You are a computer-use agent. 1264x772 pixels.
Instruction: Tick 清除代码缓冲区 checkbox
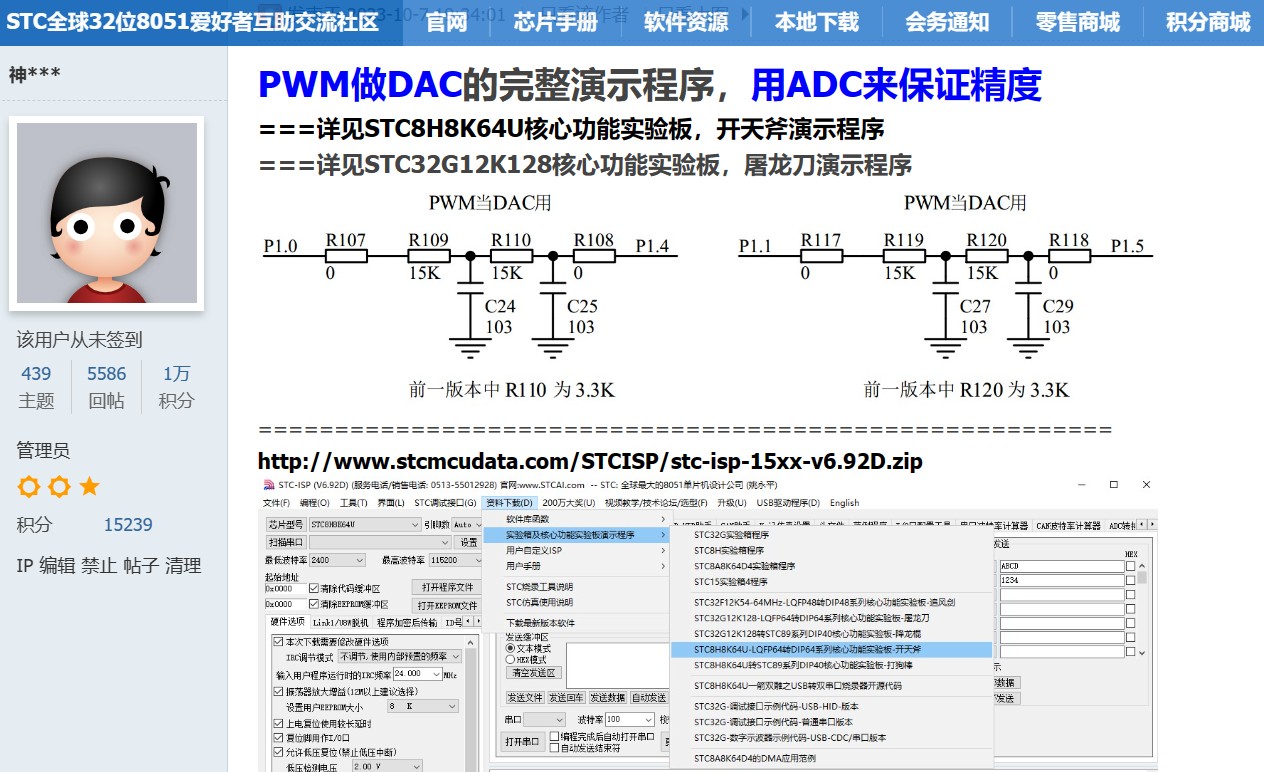pyautogui.click(x=314, y=588)
